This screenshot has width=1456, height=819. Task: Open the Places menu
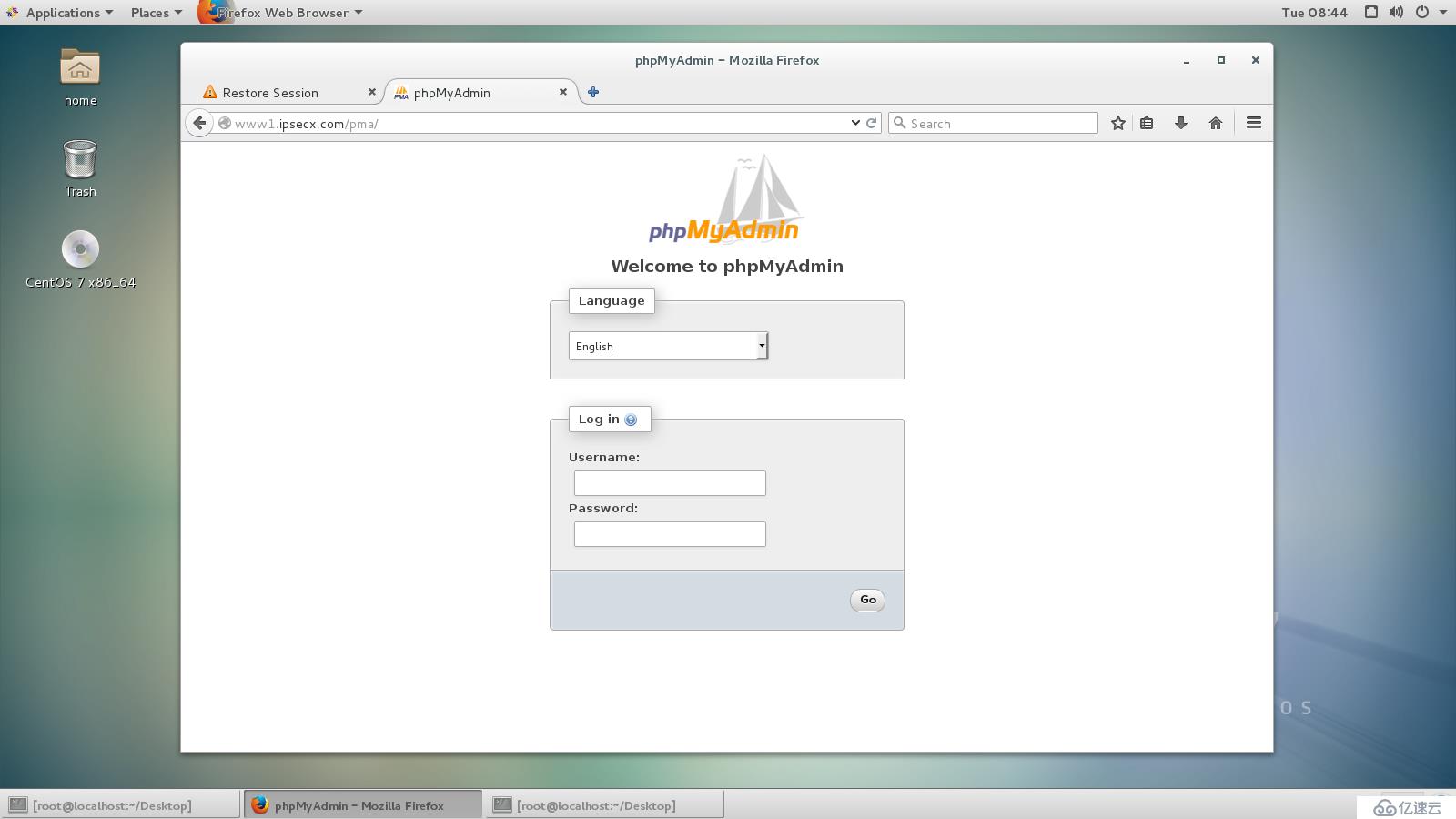pos(156,13)
